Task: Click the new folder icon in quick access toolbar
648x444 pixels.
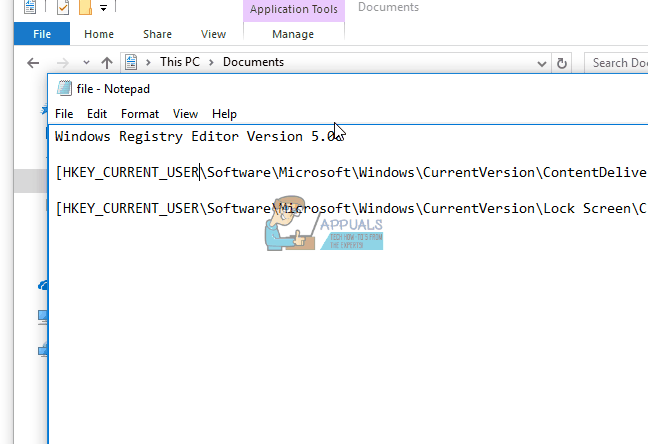Action: click(85, 7)
